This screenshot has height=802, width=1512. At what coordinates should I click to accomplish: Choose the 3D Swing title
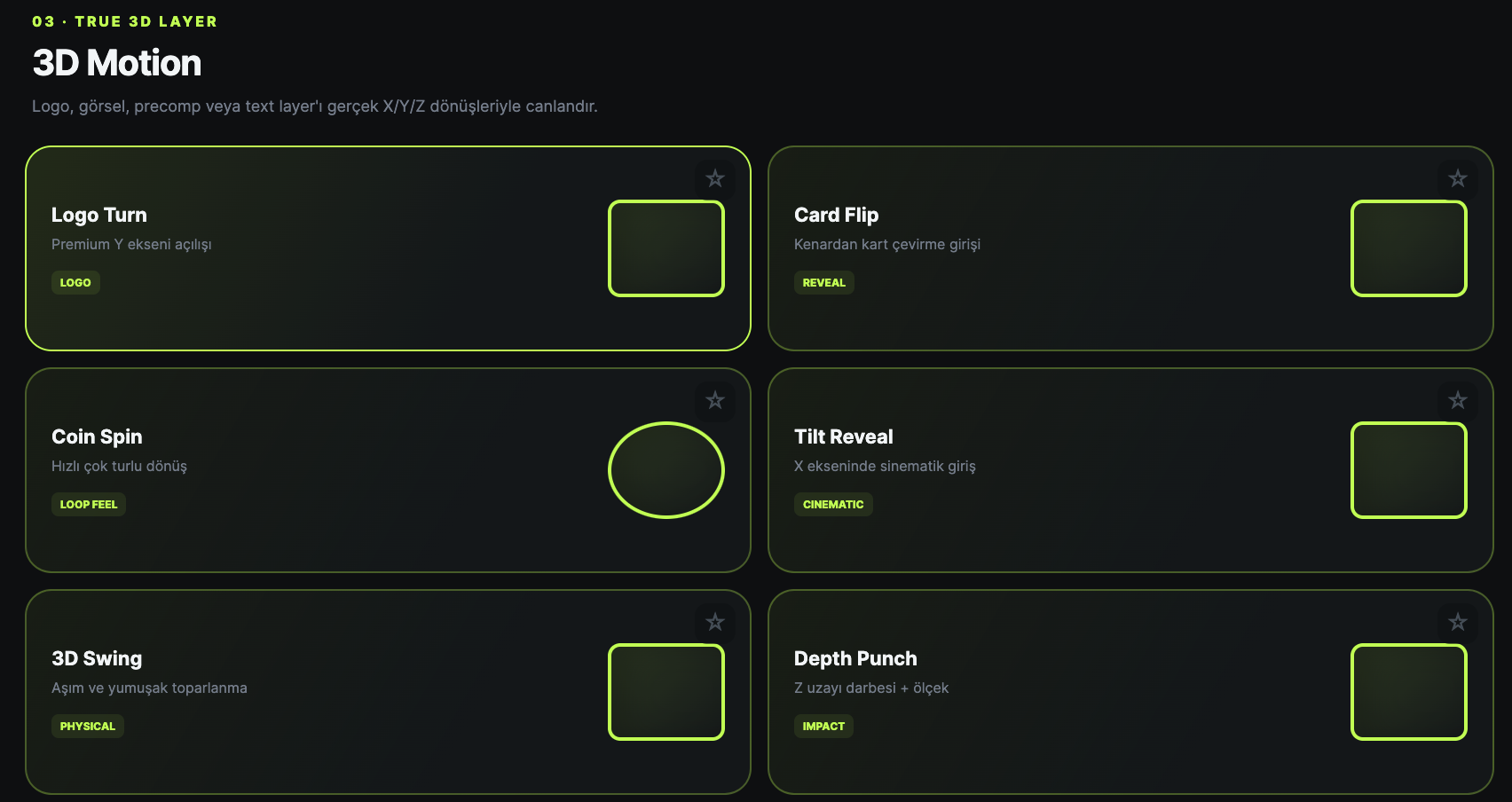(x=97, y=658)
